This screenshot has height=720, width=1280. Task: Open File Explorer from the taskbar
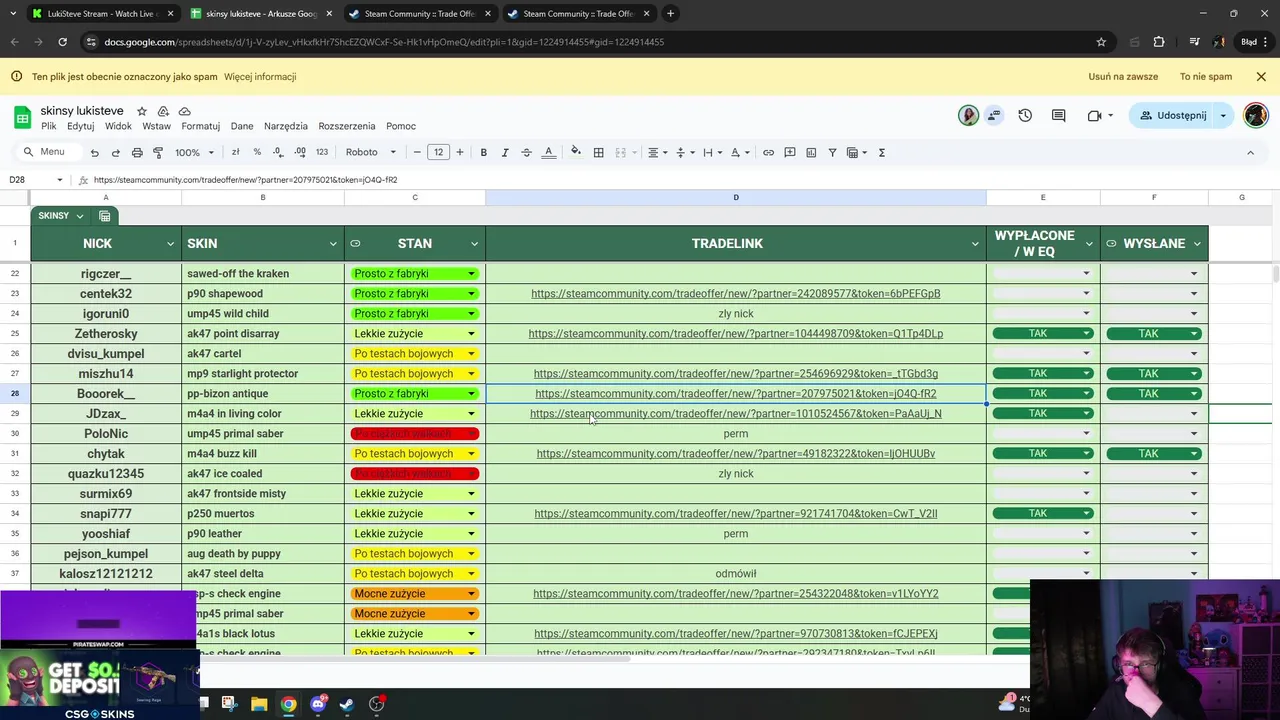pyautogui.click(x=259, y=704)
